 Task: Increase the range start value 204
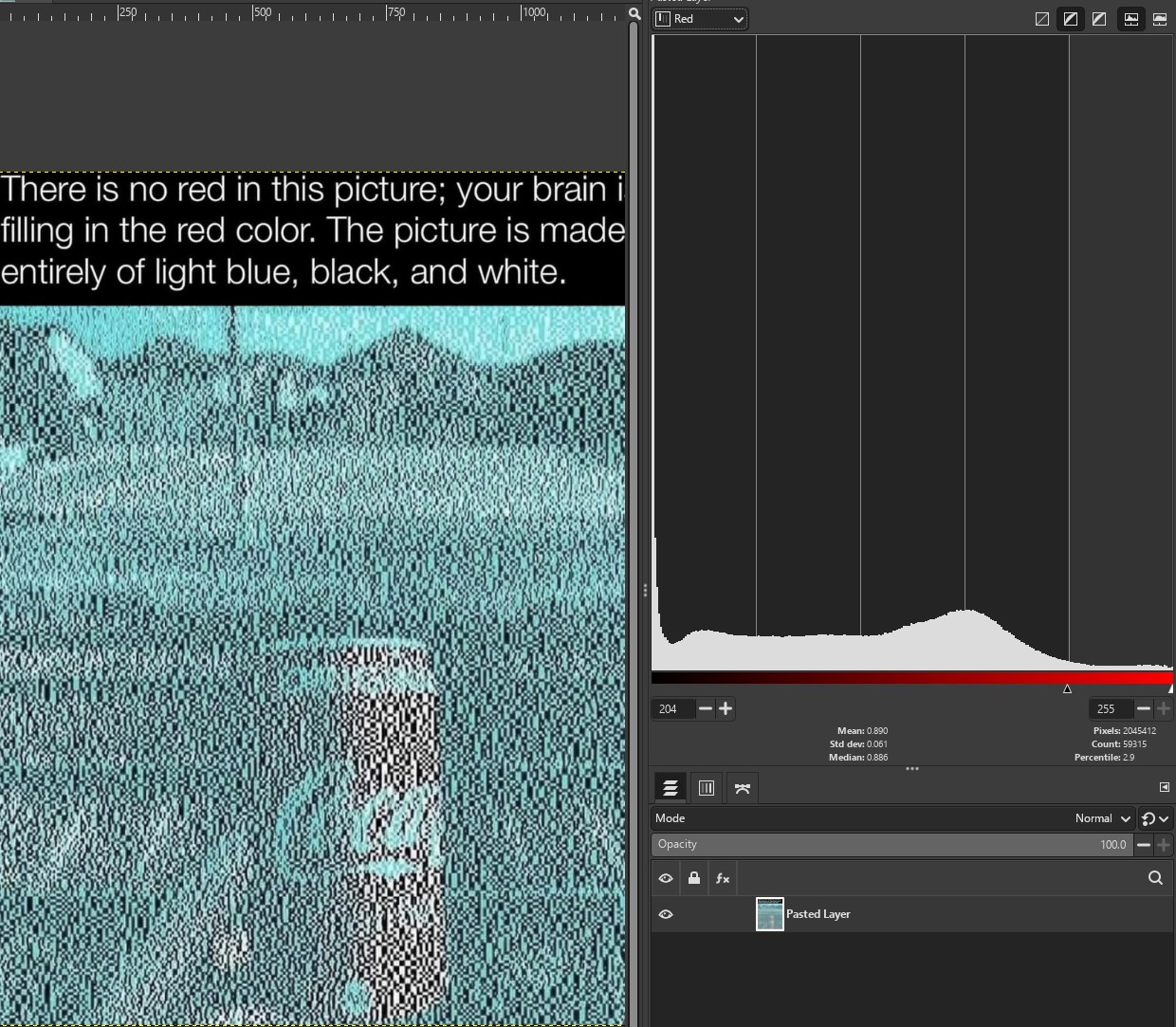(726, 709)
